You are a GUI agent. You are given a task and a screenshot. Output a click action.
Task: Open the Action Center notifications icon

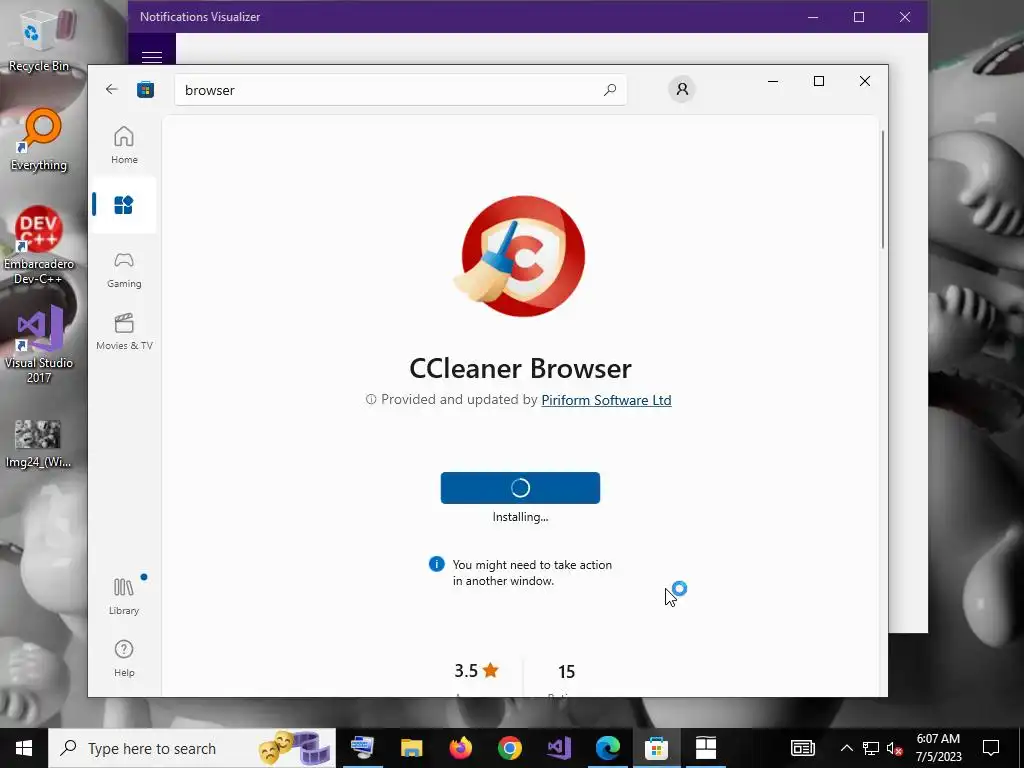click(991, 748)
